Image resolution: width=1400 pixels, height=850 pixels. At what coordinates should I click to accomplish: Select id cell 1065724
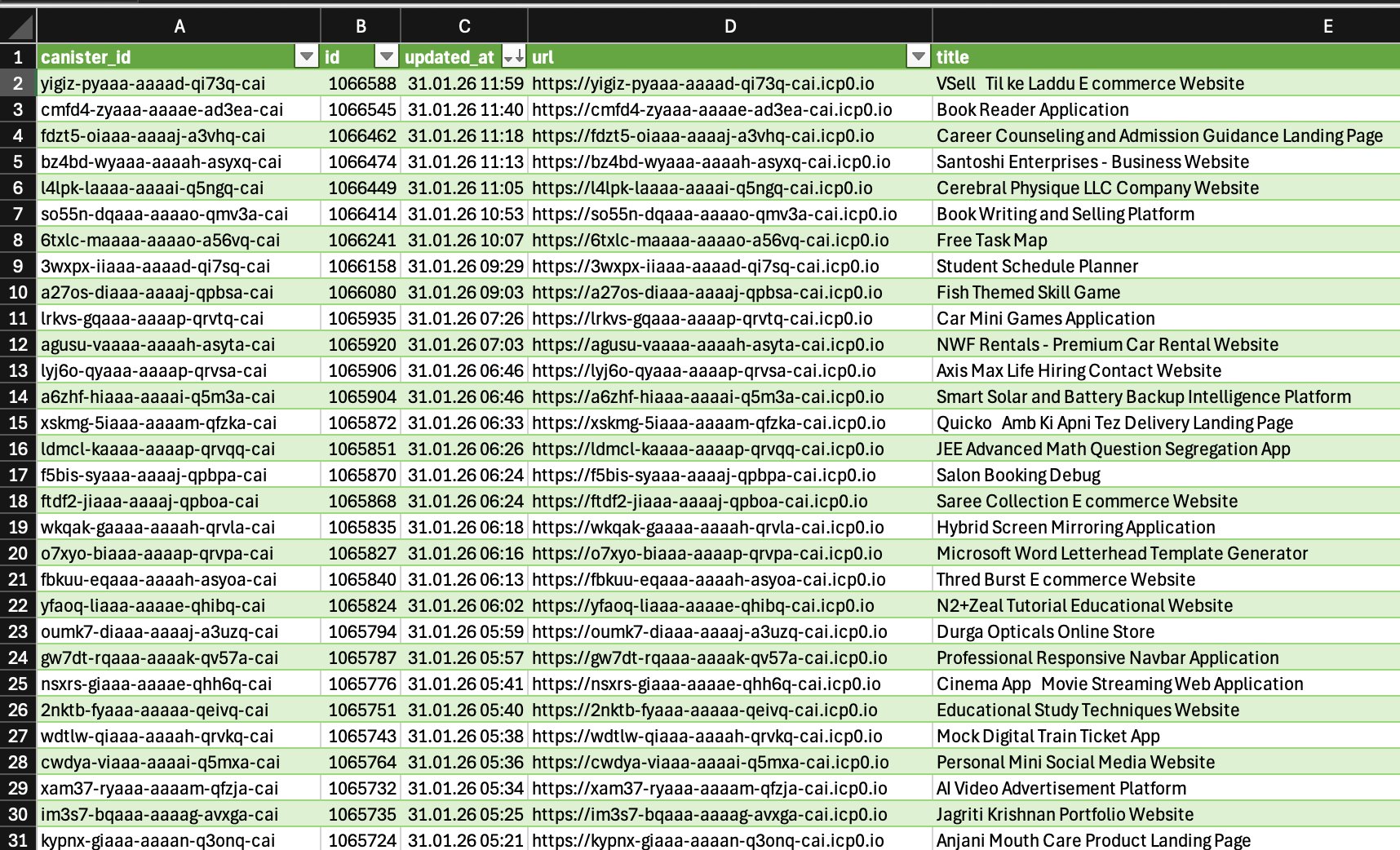coord(361,839)
